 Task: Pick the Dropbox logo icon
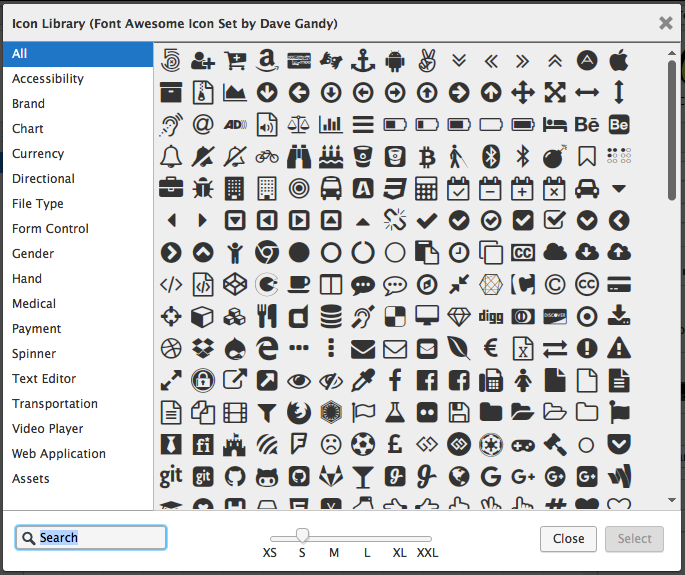203,348
